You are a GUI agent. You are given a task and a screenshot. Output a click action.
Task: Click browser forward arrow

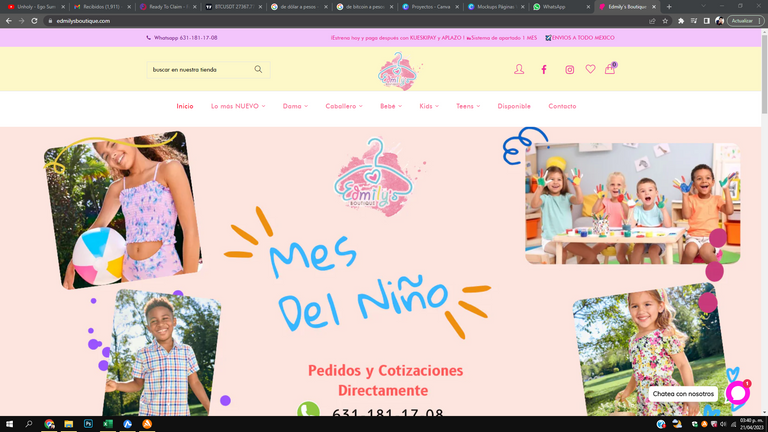21,21
